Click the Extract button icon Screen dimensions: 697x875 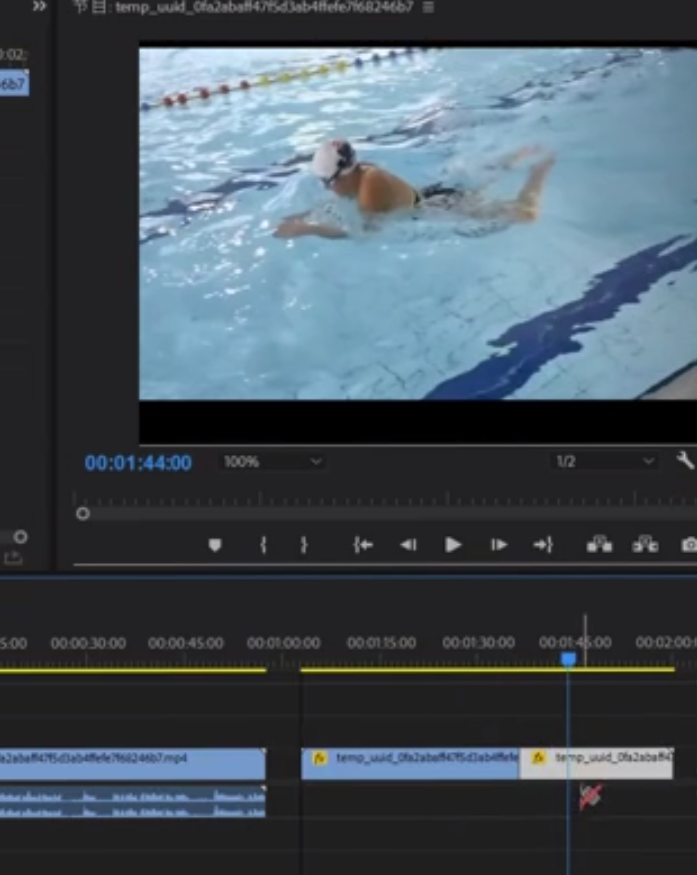(645, 545)
